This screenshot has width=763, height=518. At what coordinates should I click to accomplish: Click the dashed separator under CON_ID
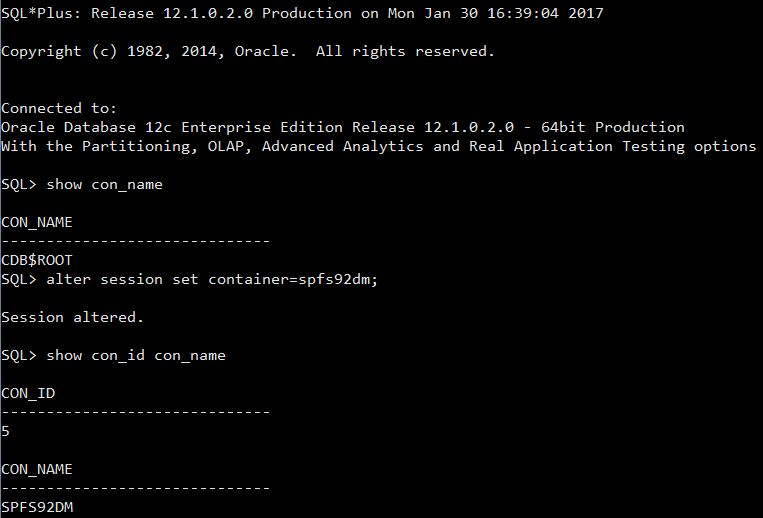[x=136, y=412]
